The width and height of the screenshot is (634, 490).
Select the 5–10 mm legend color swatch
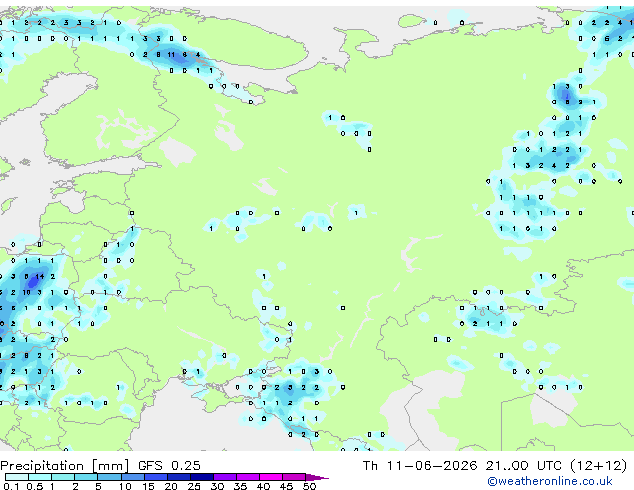pyautogui.click(x=110, y=477)
